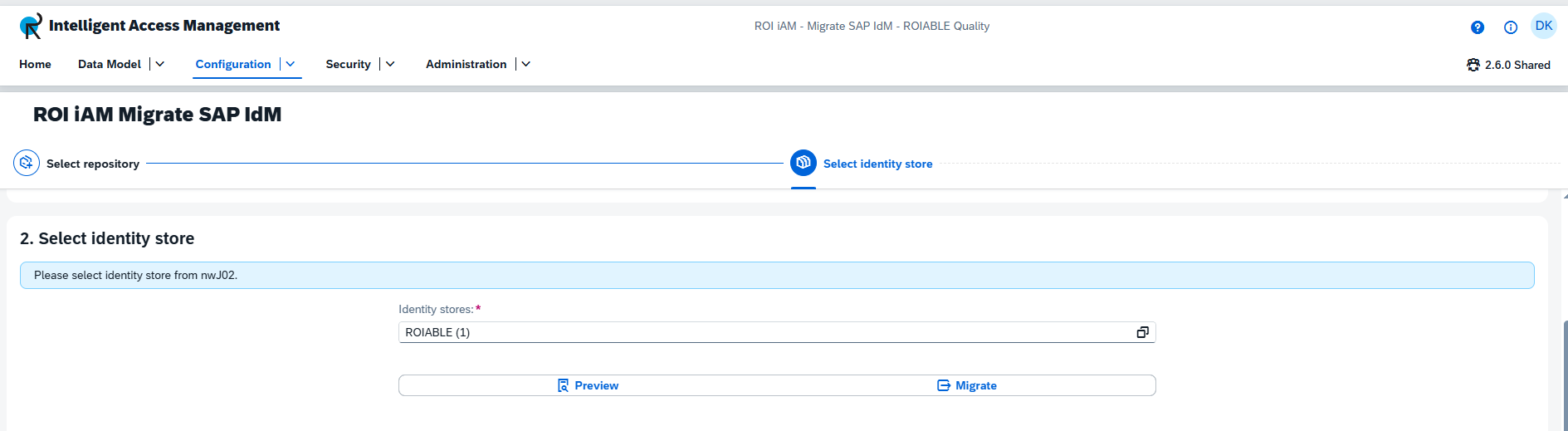This screenshot has width=1568, height=431.
Task: Click the Select identity store step icon
Action: (804, 163)
